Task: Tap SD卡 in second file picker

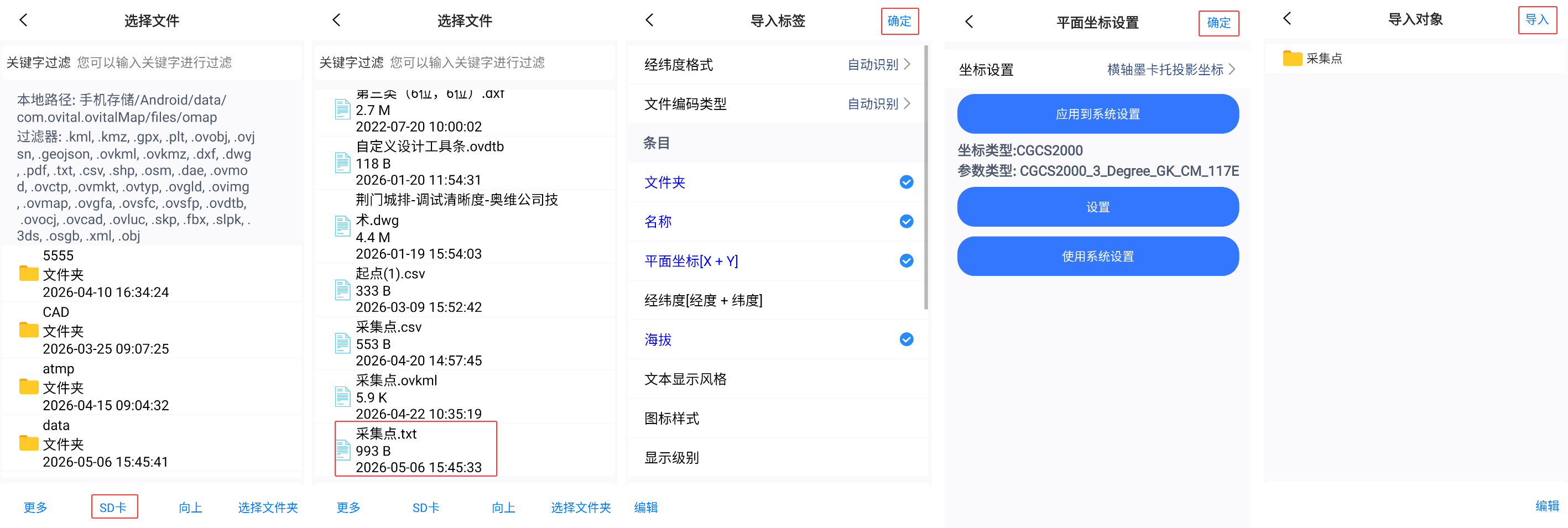Action: tap(426, 508)
